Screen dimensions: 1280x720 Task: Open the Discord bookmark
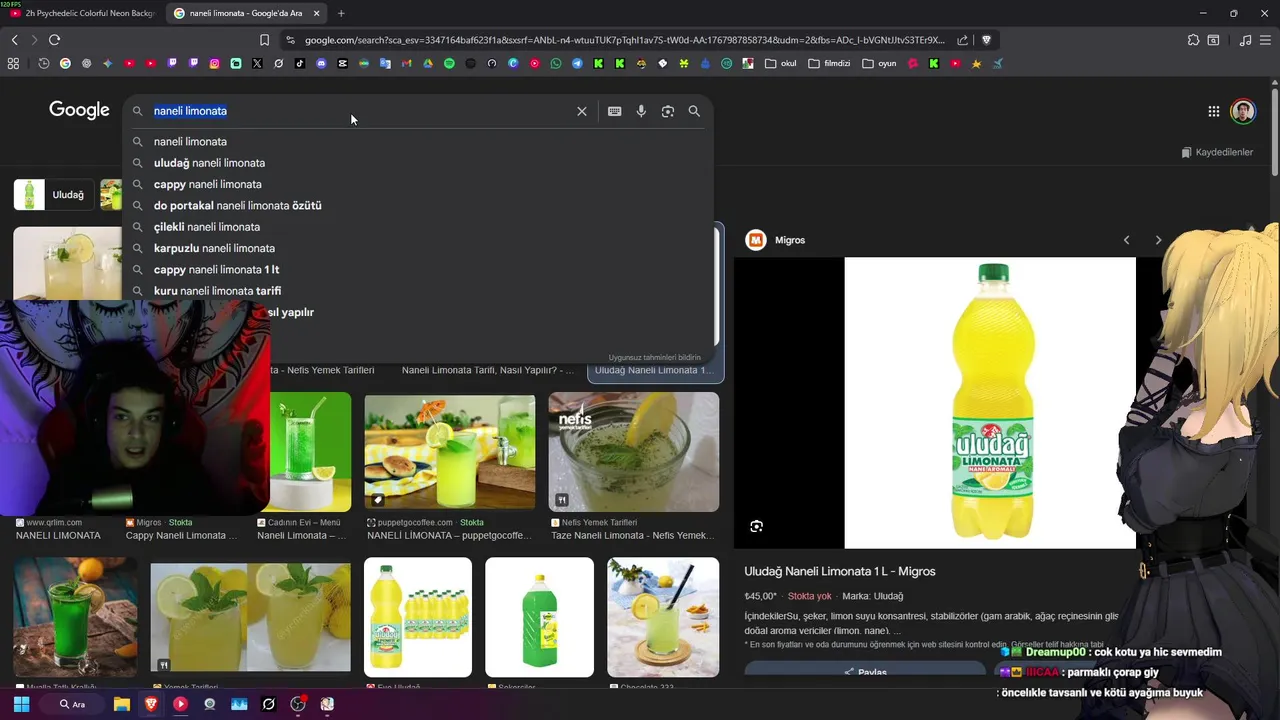pyautogui.click(x=321, y=63)
